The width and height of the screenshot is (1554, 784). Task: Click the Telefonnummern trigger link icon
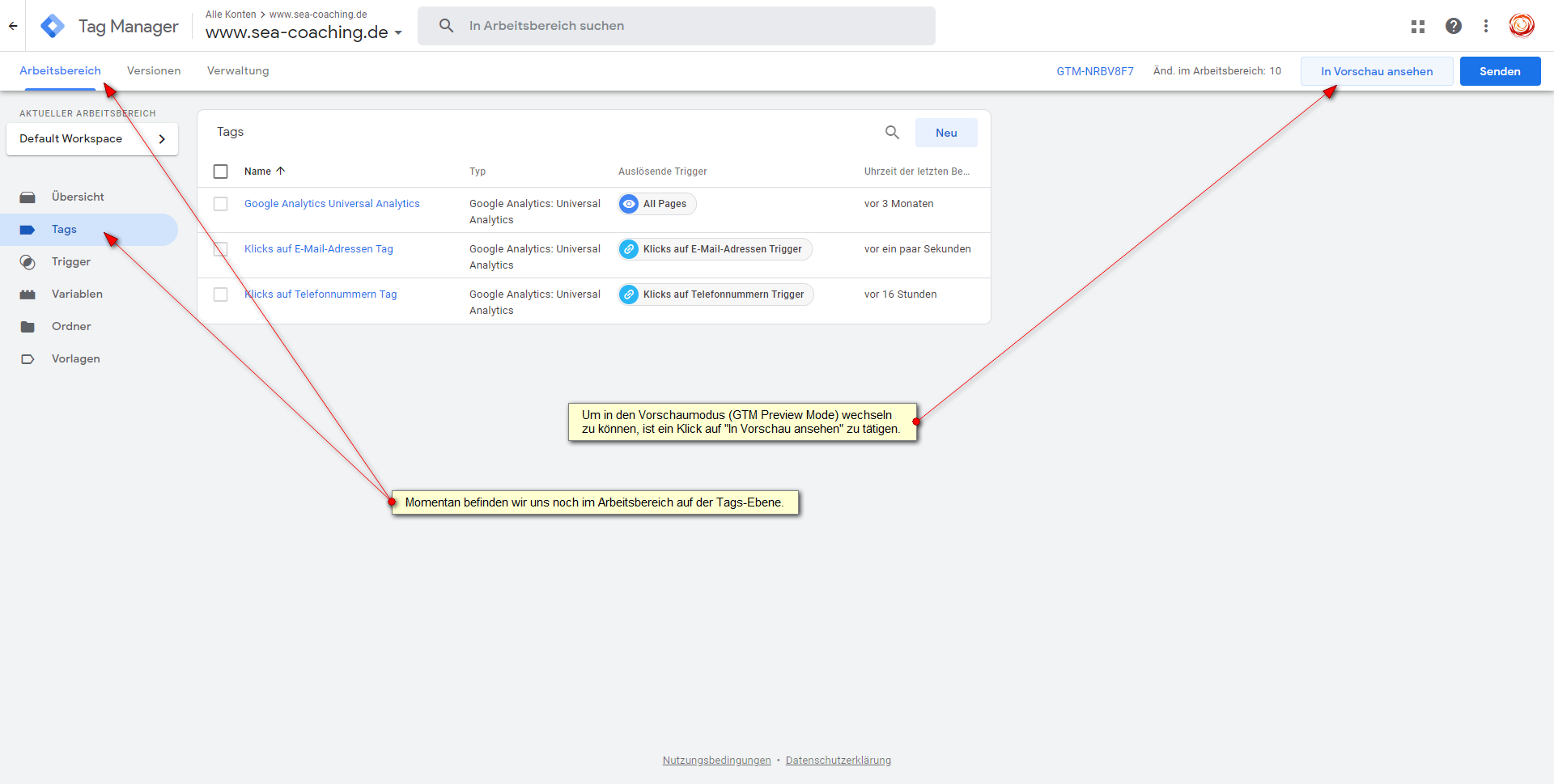tap(629, 295)
